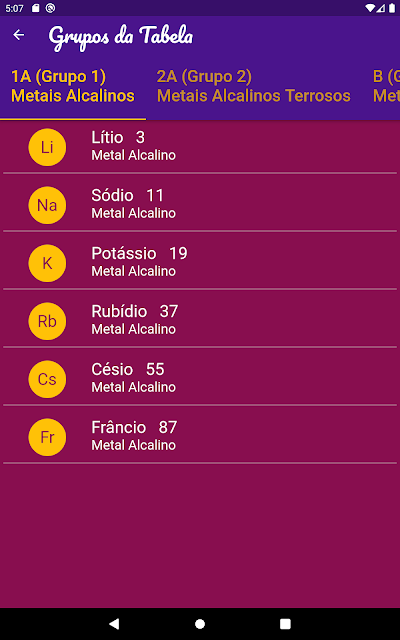Tap the Android back navigation triangle
Screen dimensions: 400x640
click(x=114, y=624)
